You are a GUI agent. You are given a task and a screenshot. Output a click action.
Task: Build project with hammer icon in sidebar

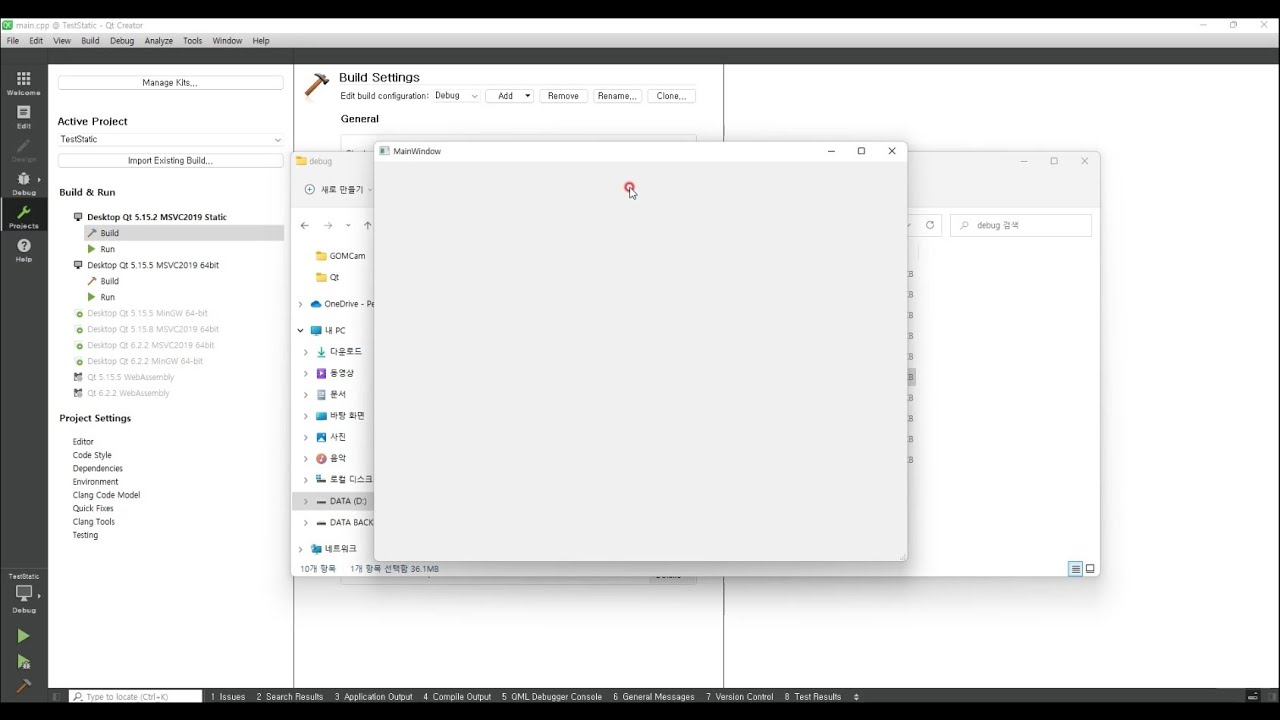[x=23, y=686]
